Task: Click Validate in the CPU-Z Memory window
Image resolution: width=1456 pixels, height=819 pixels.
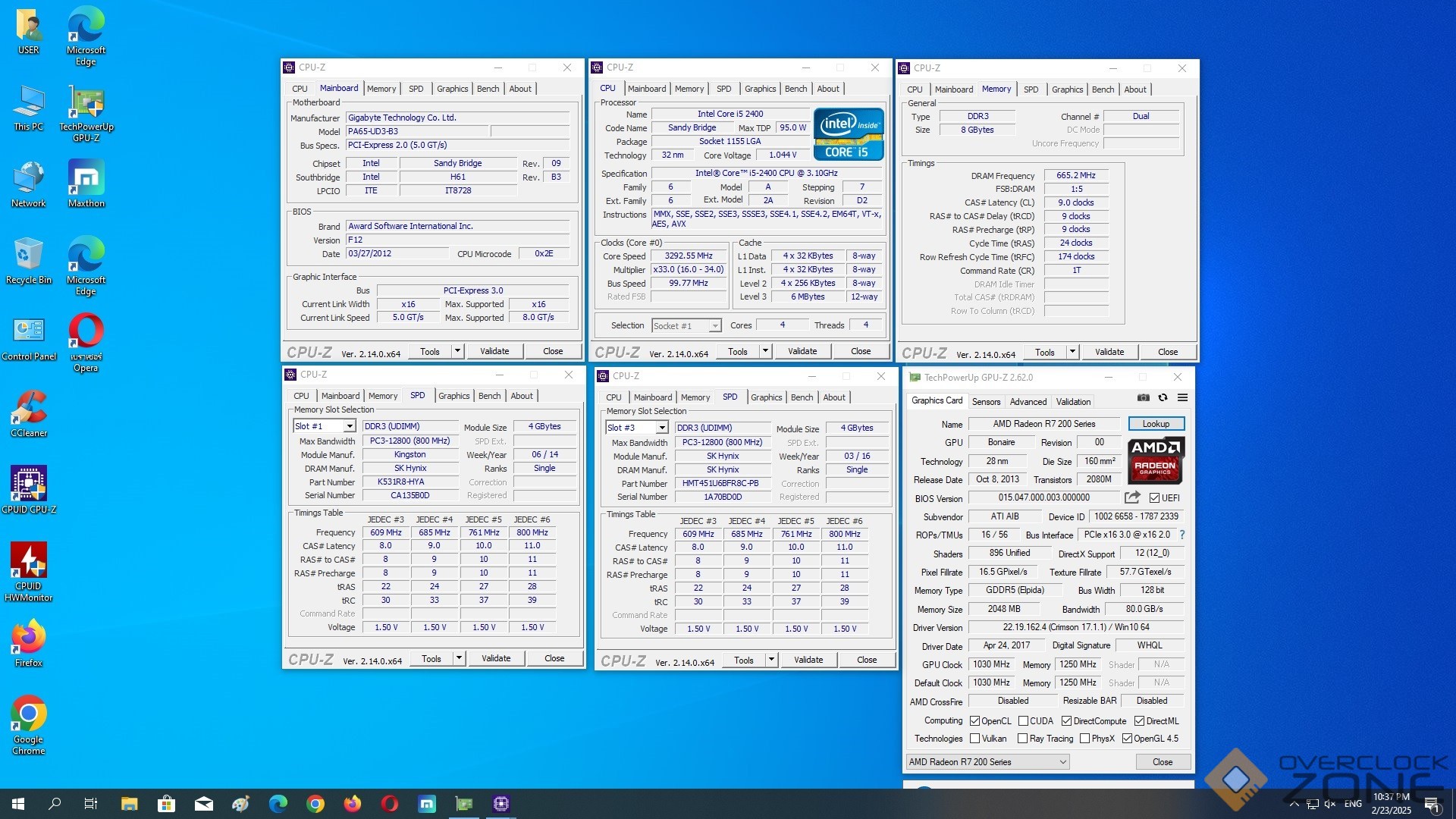Action: click(1109, 352)
